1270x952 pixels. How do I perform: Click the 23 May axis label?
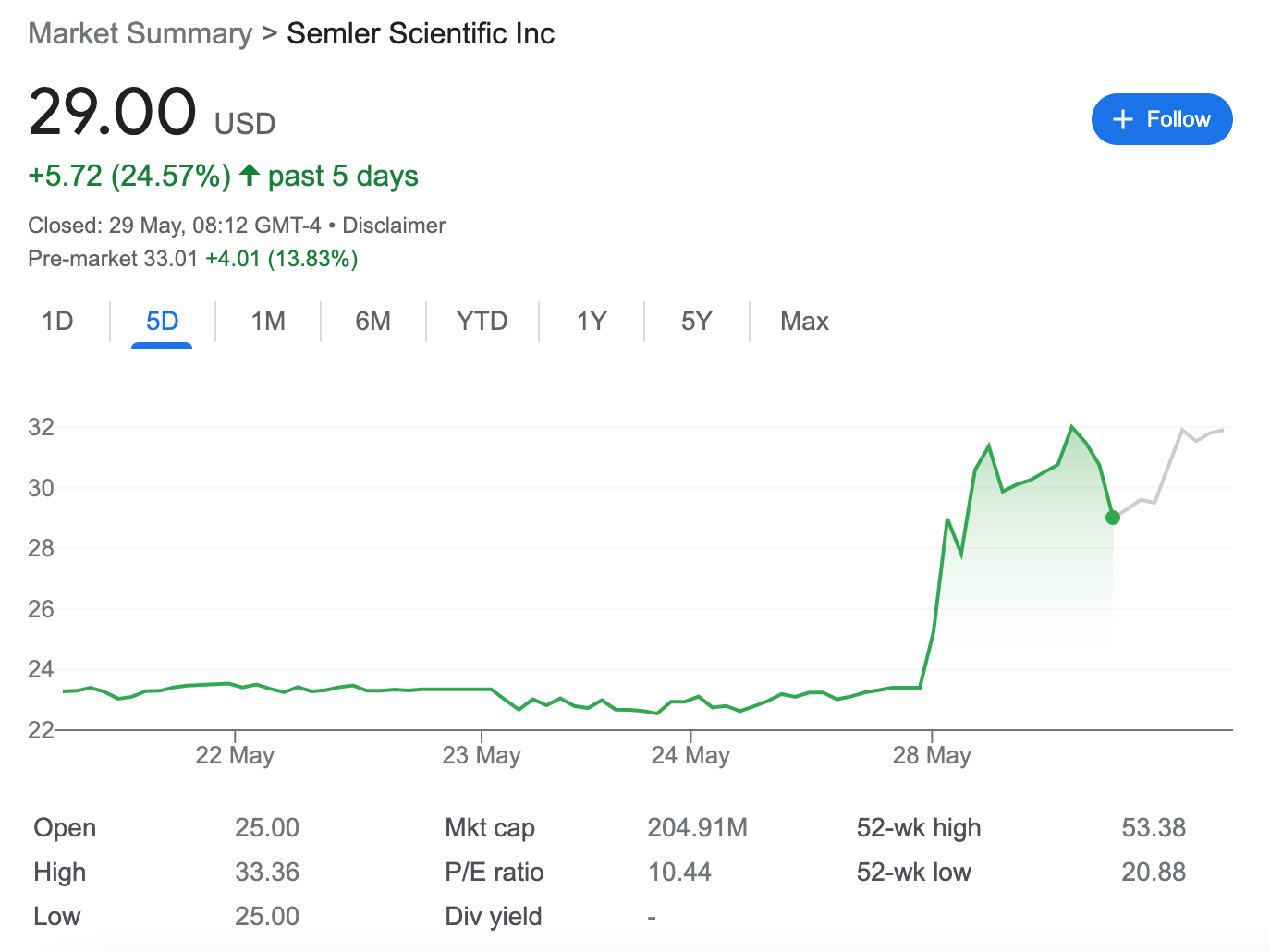point(482,755)
